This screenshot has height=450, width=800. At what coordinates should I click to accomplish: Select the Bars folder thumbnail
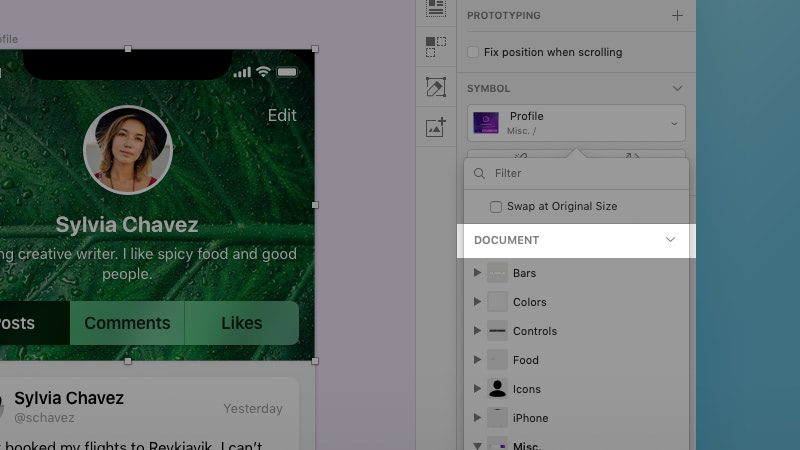tap(497, 273)
